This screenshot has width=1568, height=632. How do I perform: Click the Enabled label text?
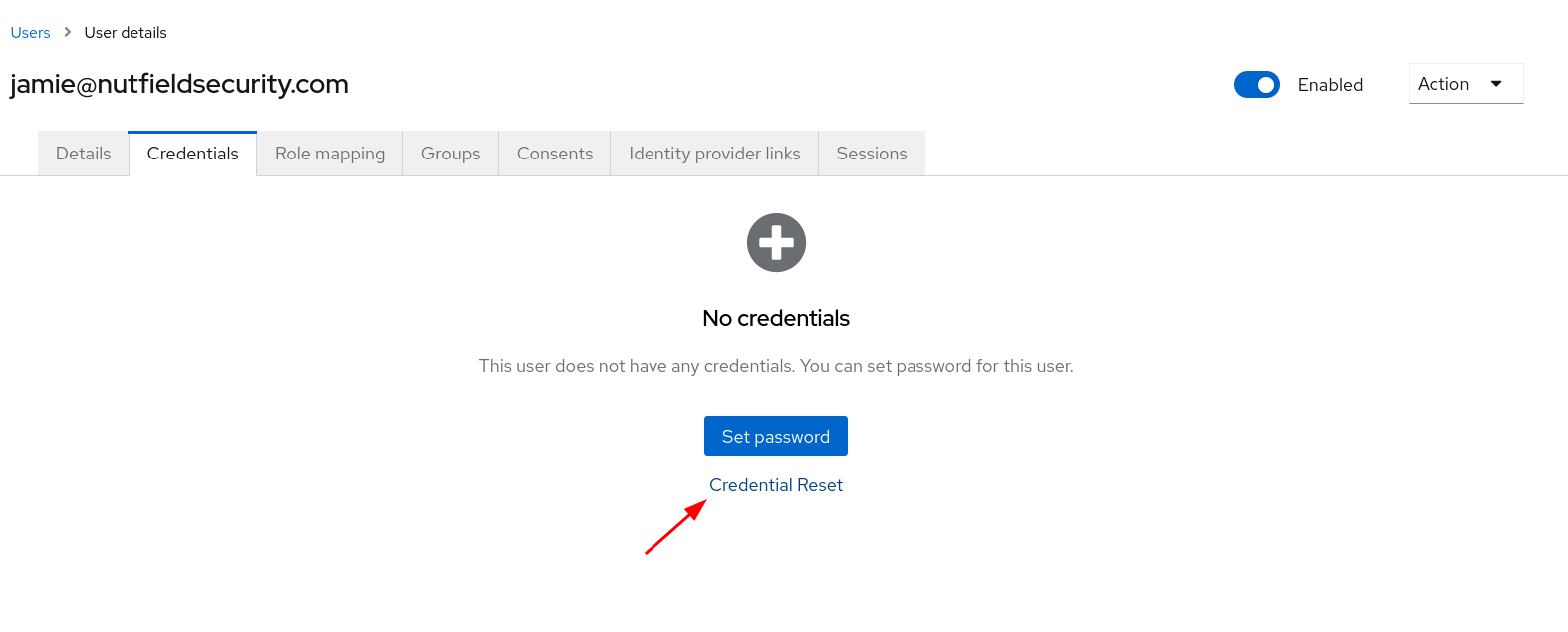(1330, 85)
